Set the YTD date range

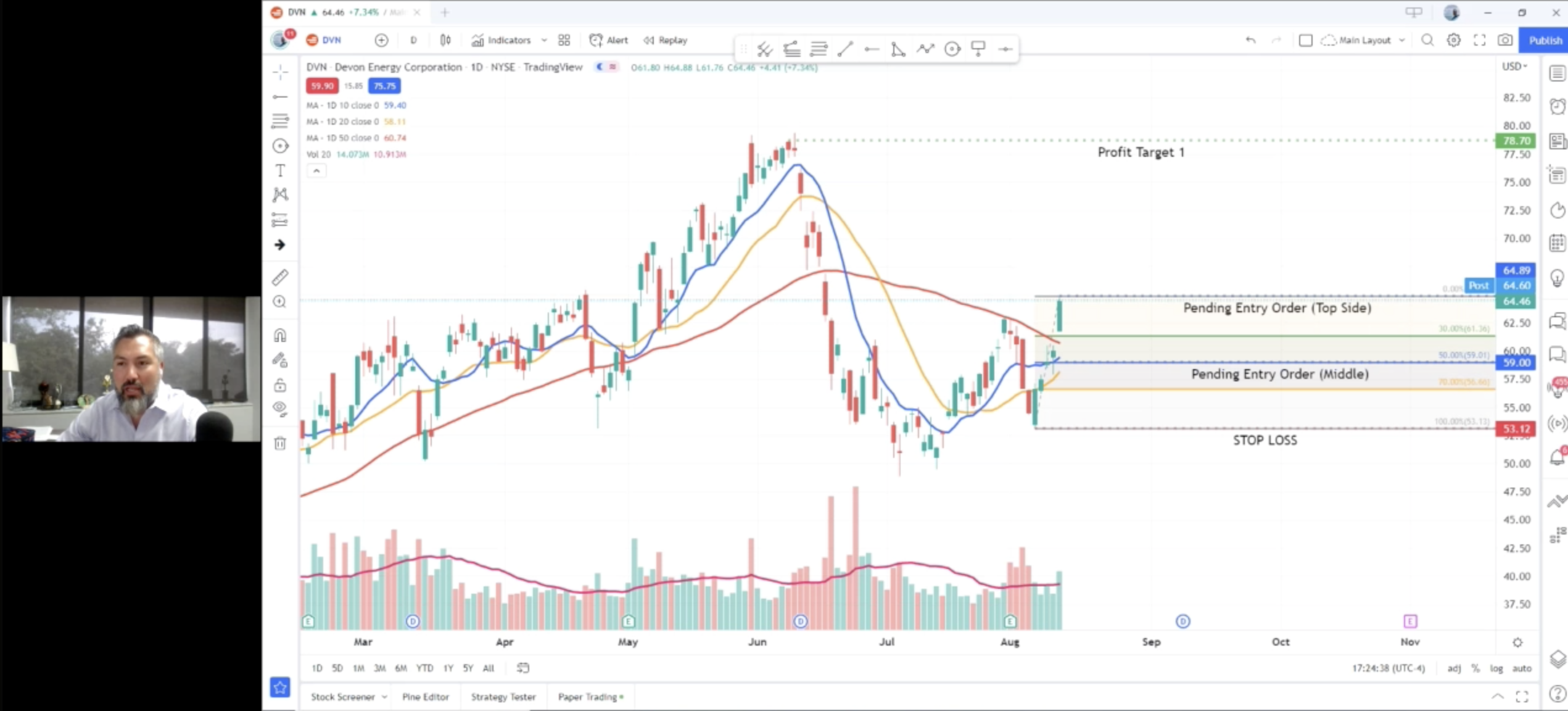point(424,668)
